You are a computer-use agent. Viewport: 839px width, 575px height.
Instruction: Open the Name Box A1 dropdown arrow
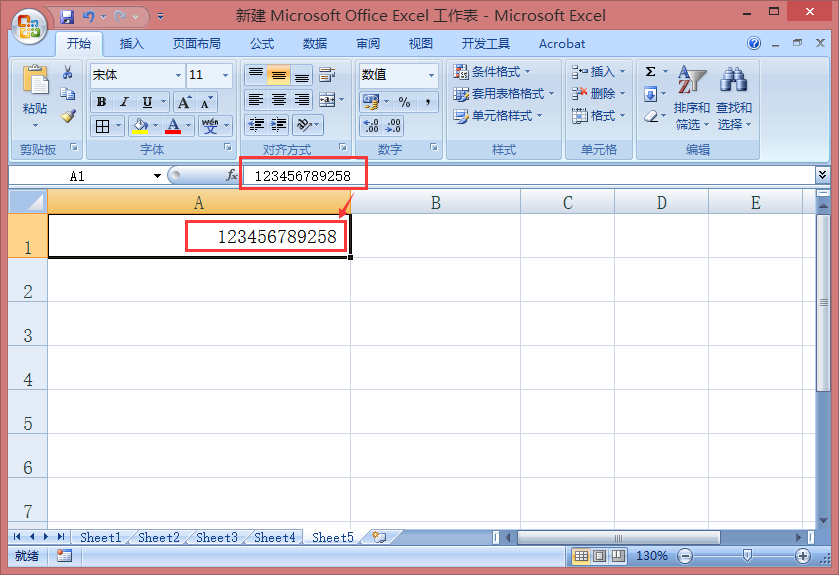(157, 176)
